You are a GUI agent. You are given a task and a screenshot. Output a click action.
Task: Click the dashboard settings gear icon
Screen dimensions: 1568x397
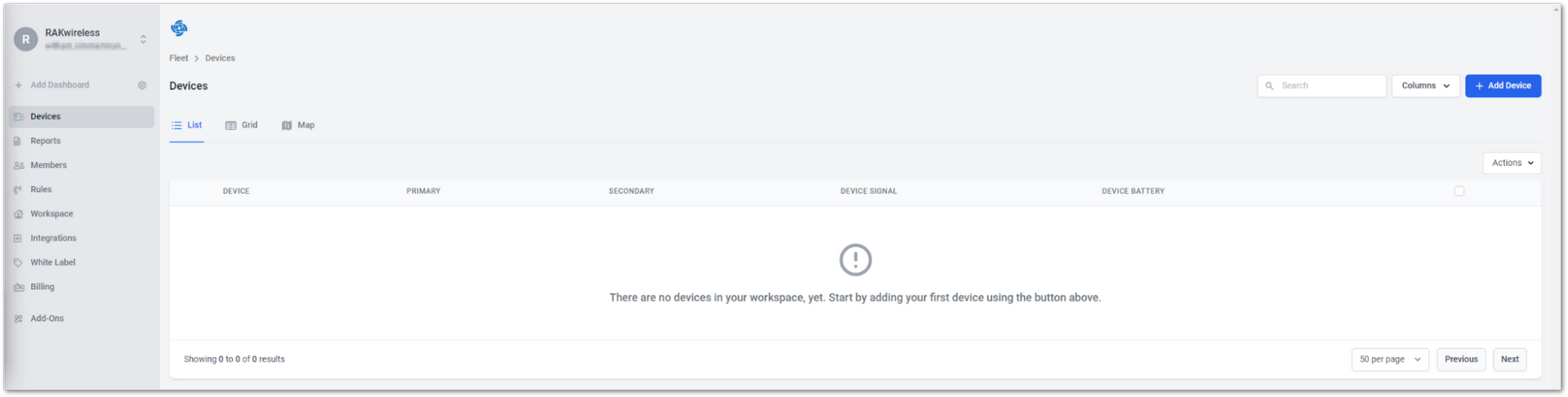(142, 85)
